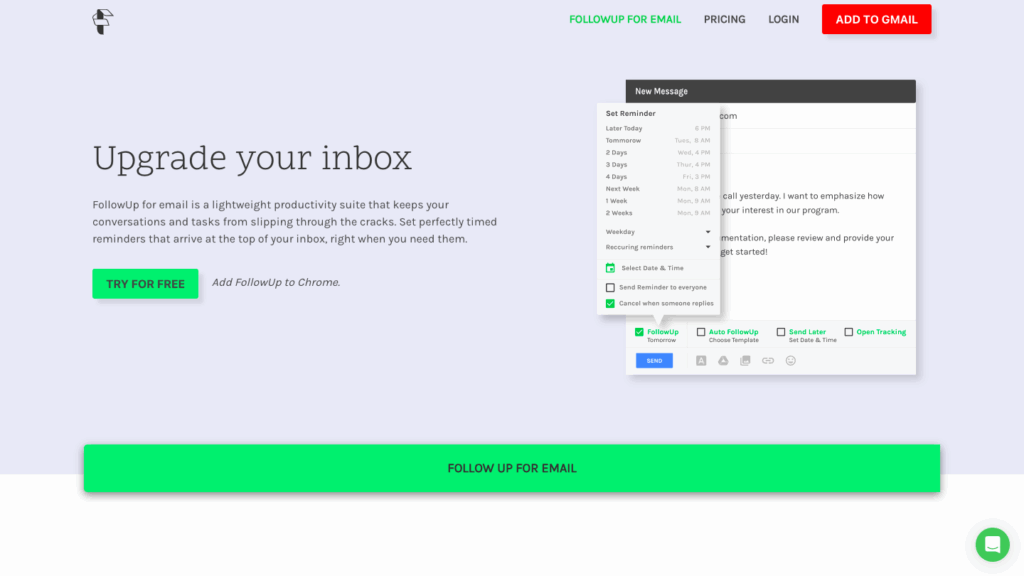The width and height of the screenshot is (1024, 576).
Task: Uncheck Cancel when someone replies
Action: pyautogui.click(x=610, y=303)
